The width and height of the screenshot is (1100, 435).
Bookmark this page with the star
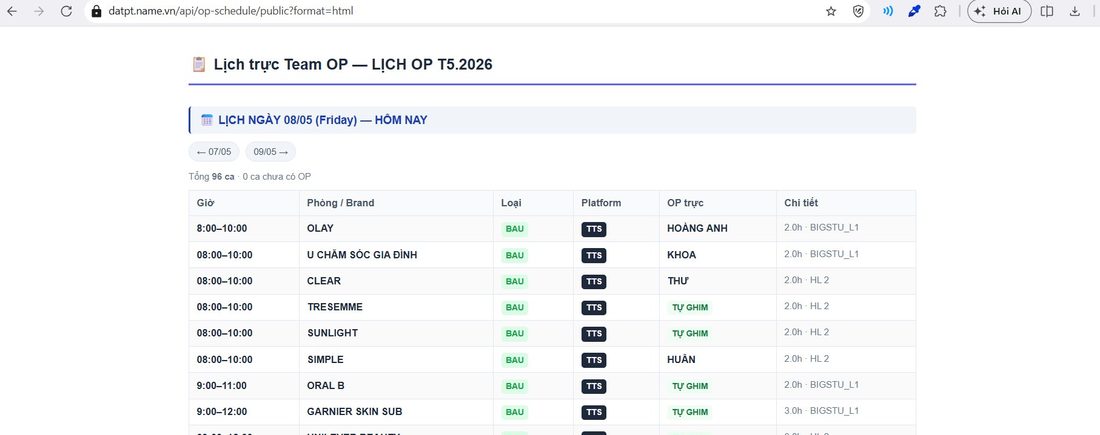point(831,11)
